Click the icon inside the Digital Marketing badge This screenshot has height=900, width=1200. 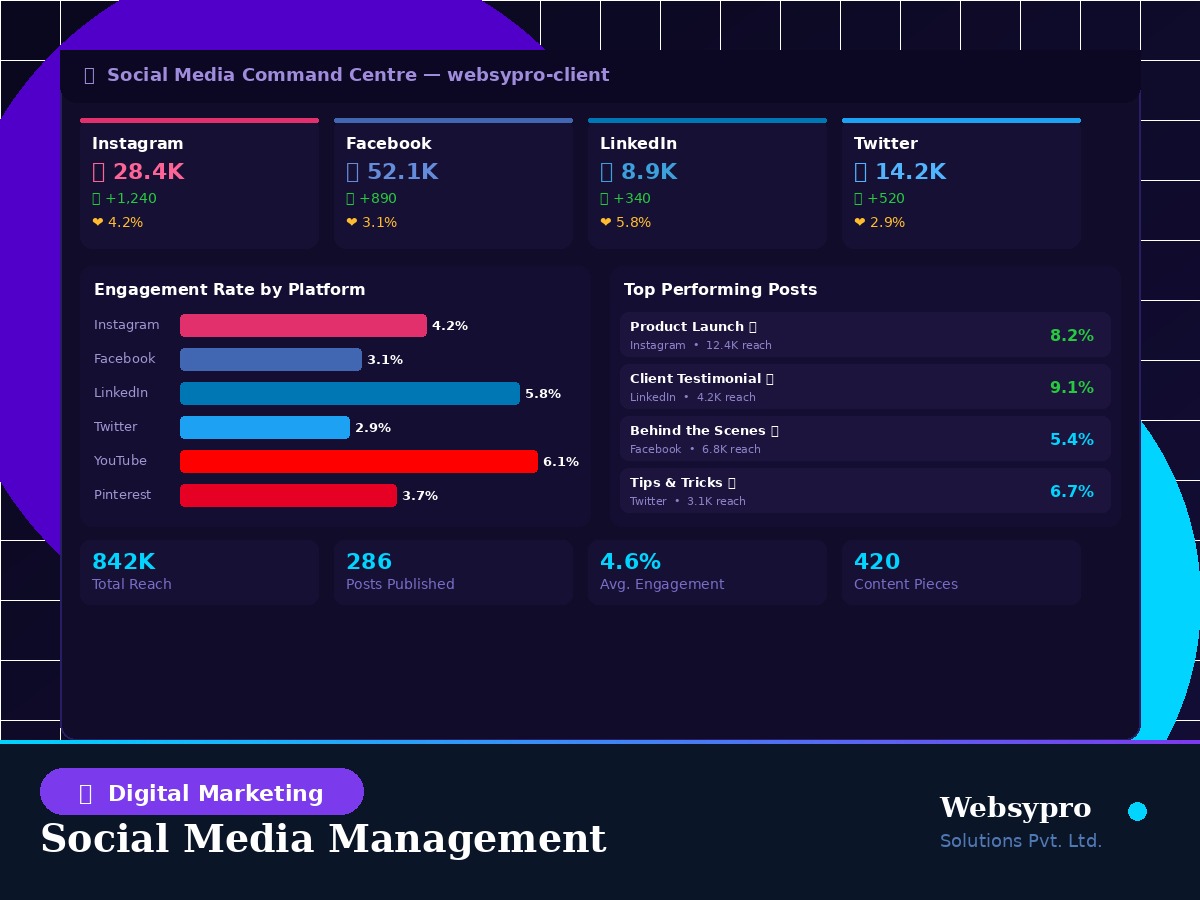click(85, 791)
